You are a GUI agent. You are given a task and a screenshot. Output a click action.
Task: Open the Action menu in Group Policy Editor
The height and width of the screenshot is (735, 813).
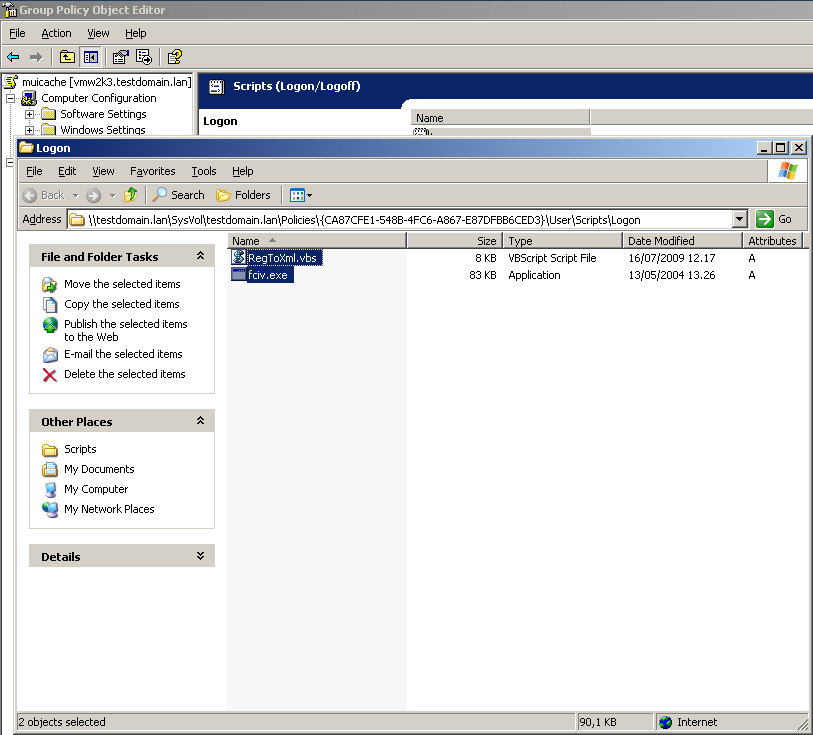(x=57, y=33)
